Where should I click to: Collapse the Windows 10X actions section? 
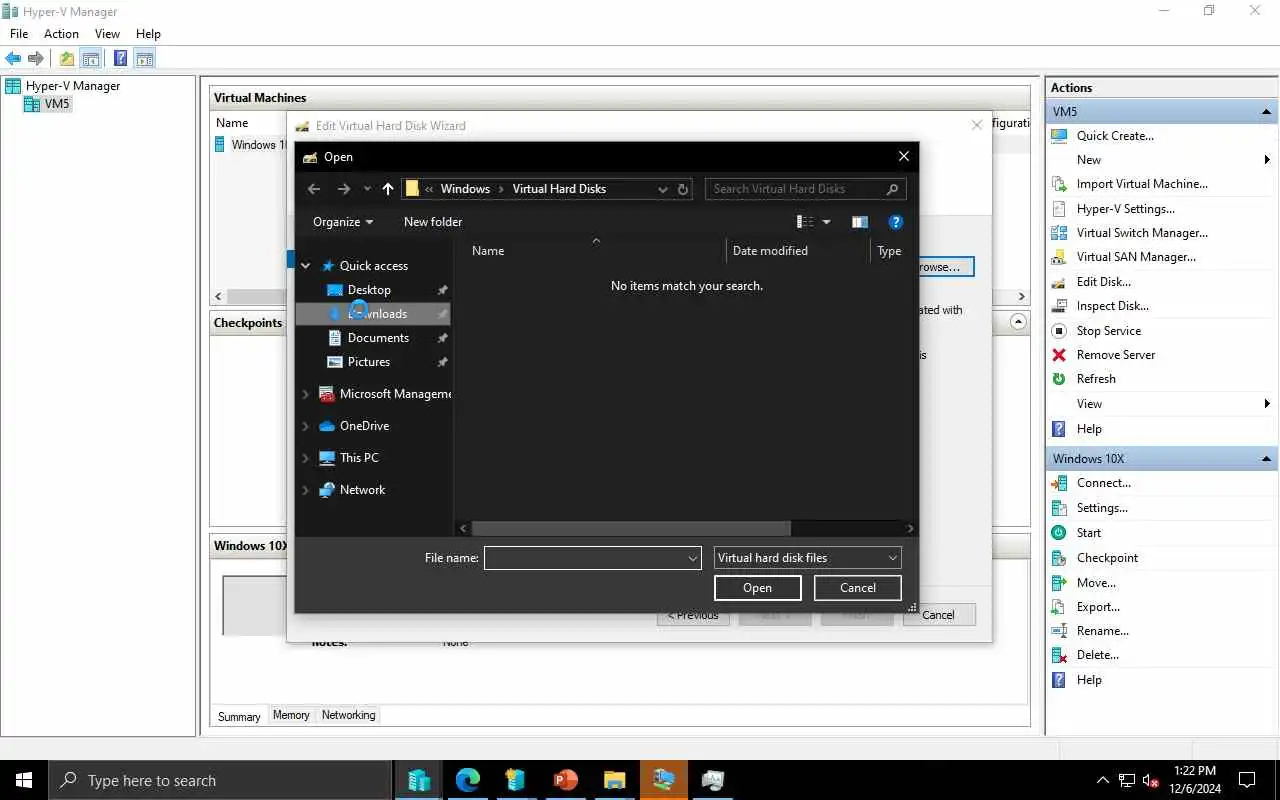pos(1267,459)
